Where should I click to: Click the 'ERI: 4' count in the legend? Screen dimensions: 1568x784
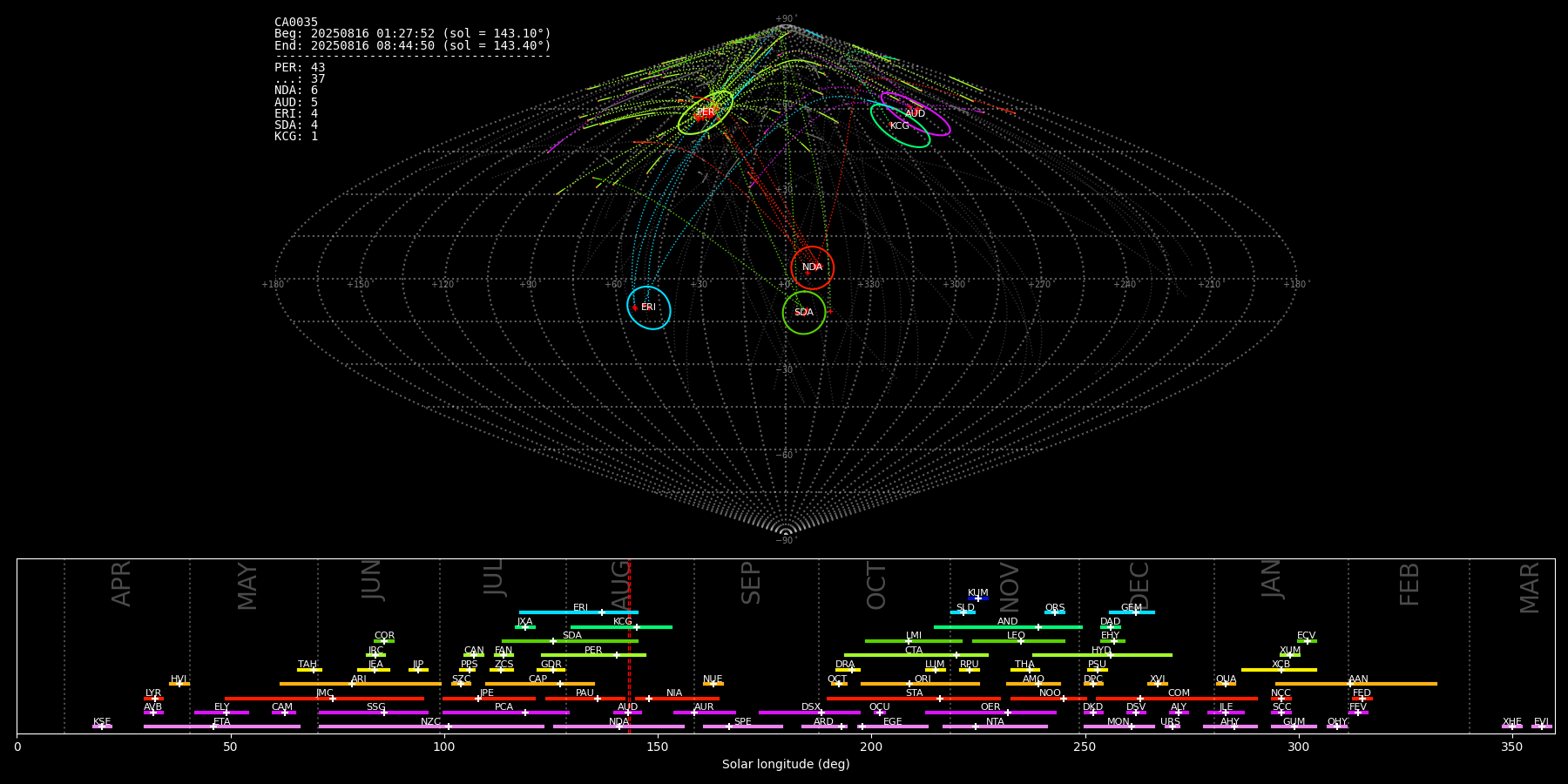click(296, 113)
